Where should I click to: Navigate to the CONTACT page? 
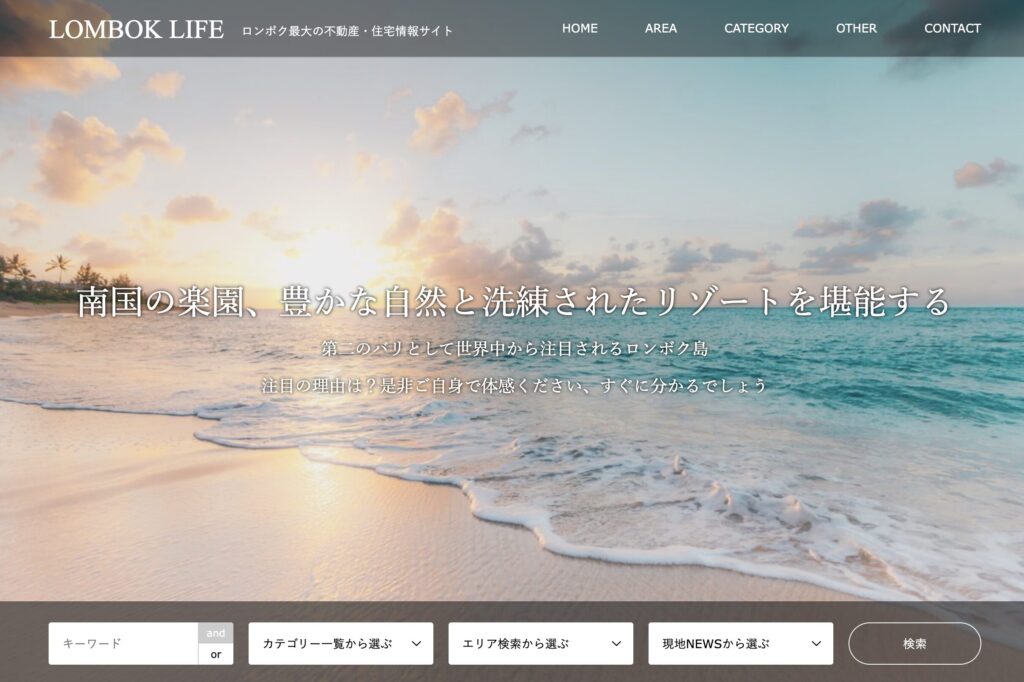tap(952, 28)
